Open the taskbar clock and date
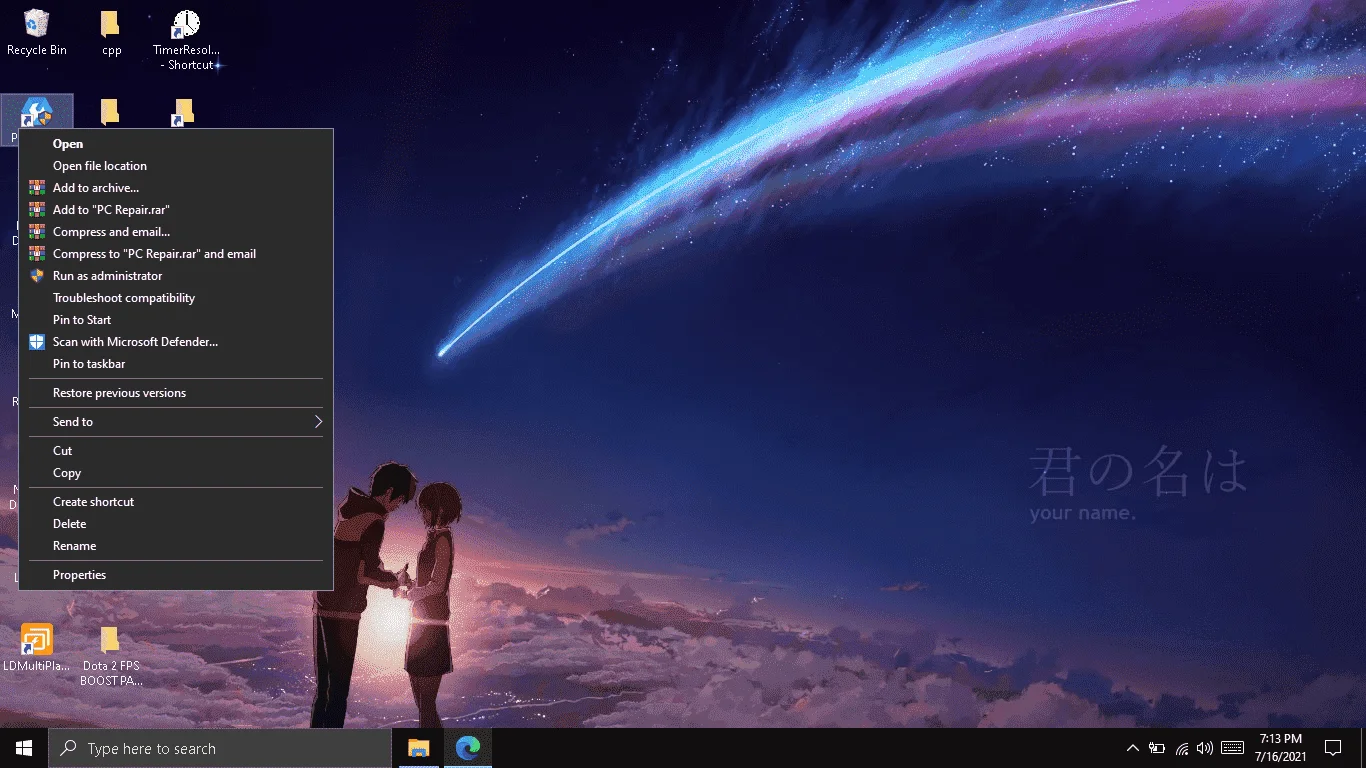 coord(1280,748)
